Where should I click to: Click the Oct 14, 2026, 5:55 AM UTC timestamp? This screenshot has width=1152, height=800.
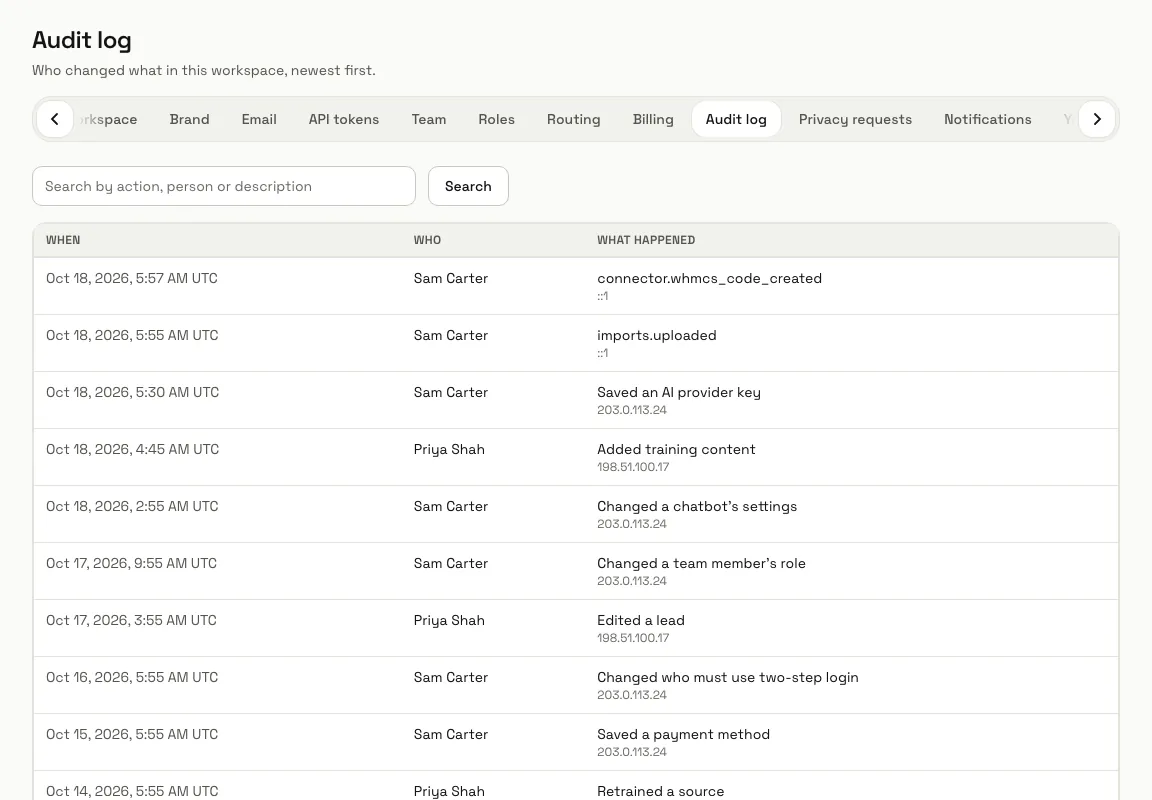pos(132,791)
